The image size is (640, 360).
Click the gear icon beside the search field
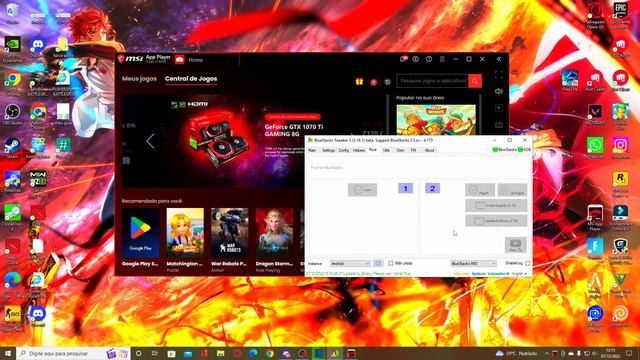pos(387,82)
